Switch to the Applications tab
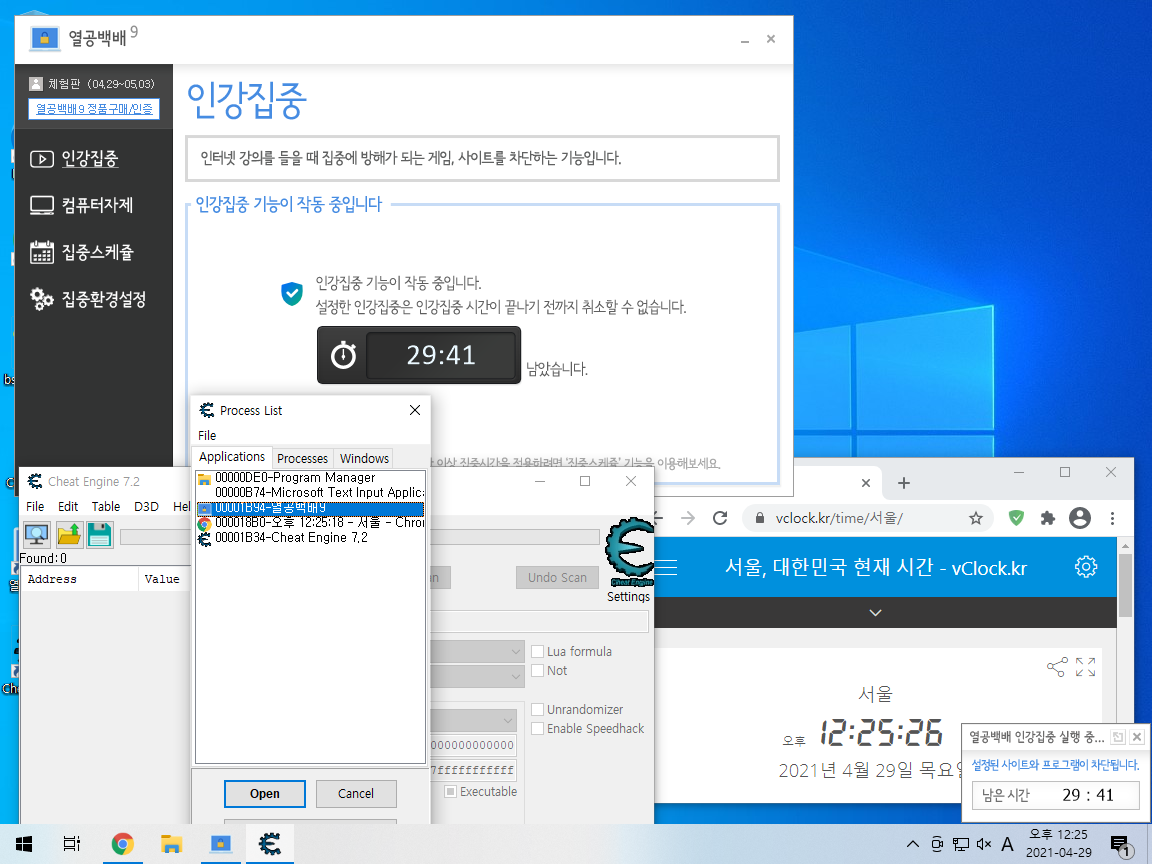The image size is (1152, 864). [x=231, y=457]
